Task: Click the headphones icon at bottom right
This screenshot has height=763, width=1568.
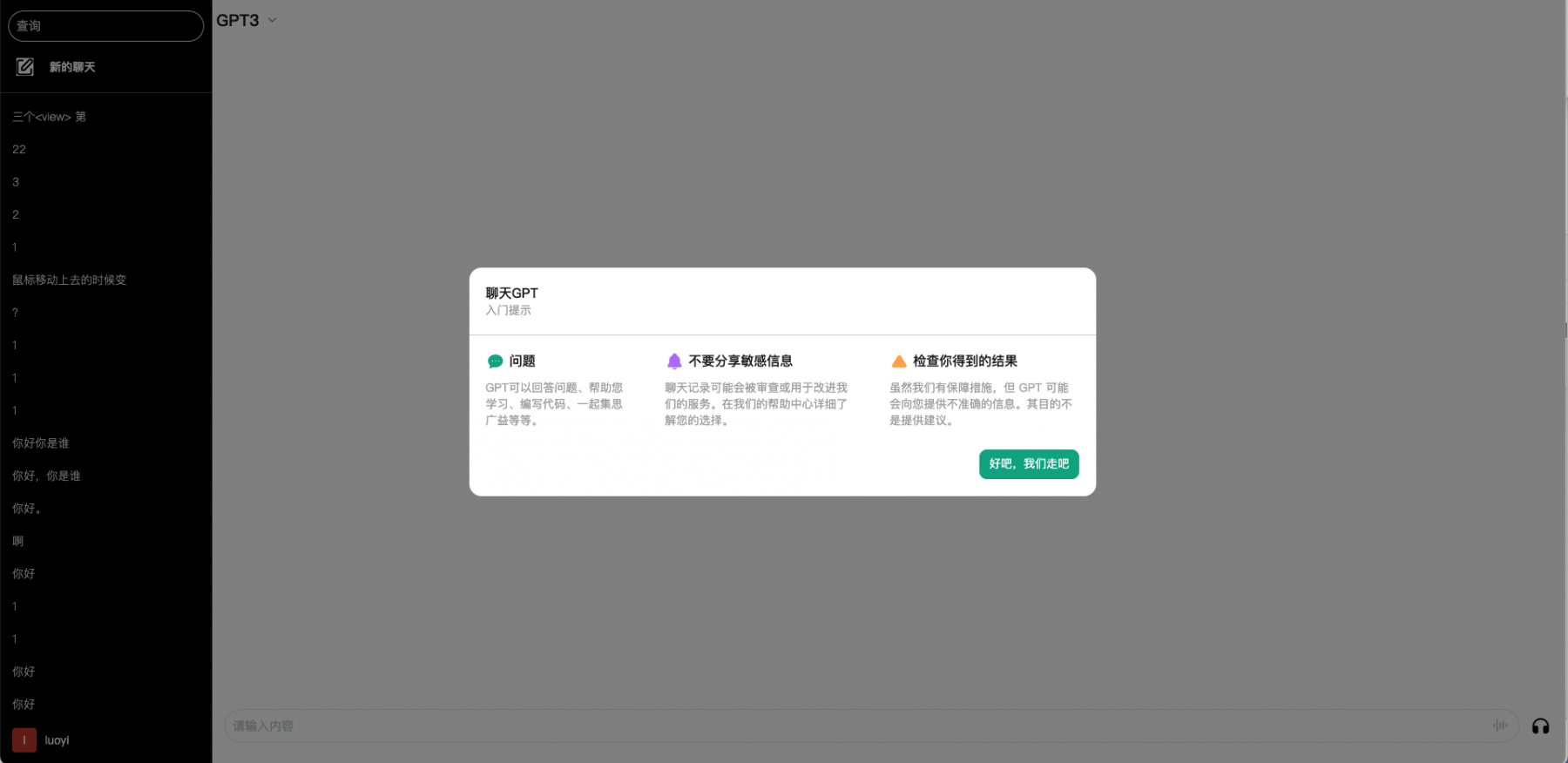Action: [1540, 726]
